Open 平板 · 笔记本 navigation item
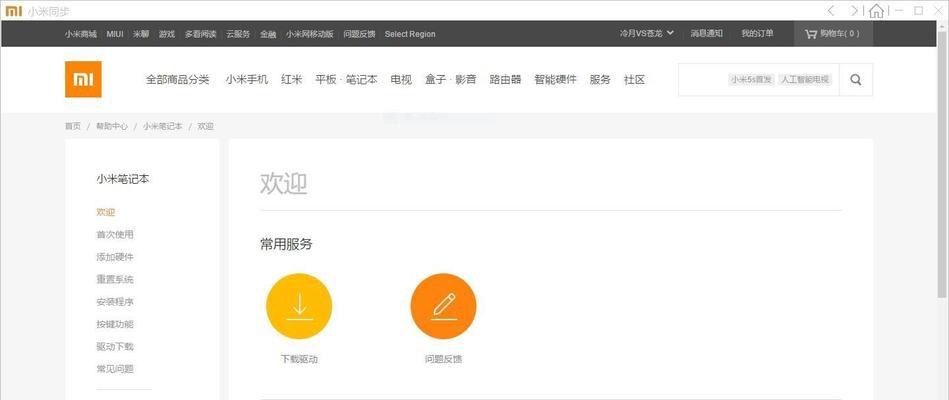Screen dimensions: 949x400 [x=346, y=79]
